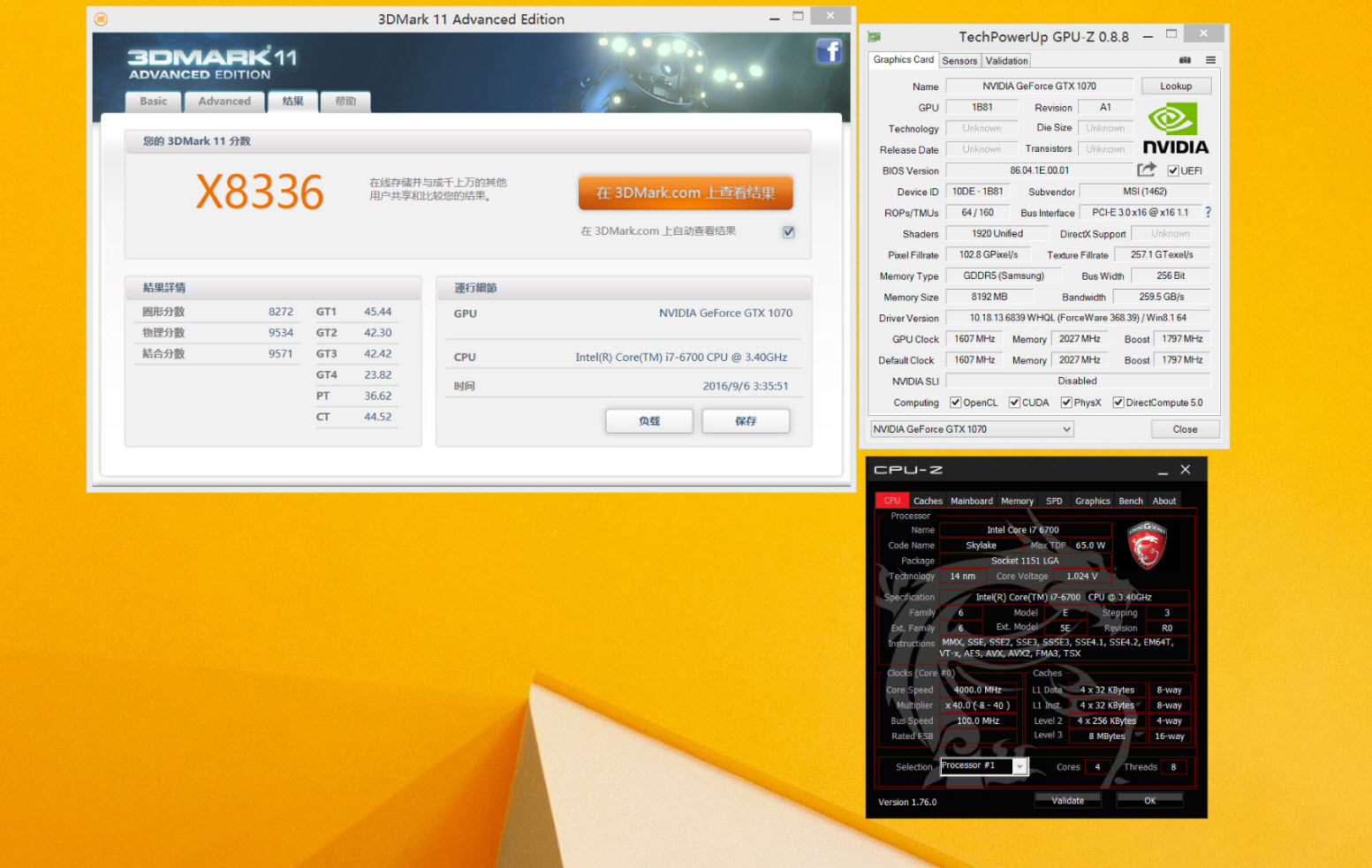Click the BIOS export share icon
Image resolution: width=1372 pixels, height=868 pixels.
pos(1147,170)
